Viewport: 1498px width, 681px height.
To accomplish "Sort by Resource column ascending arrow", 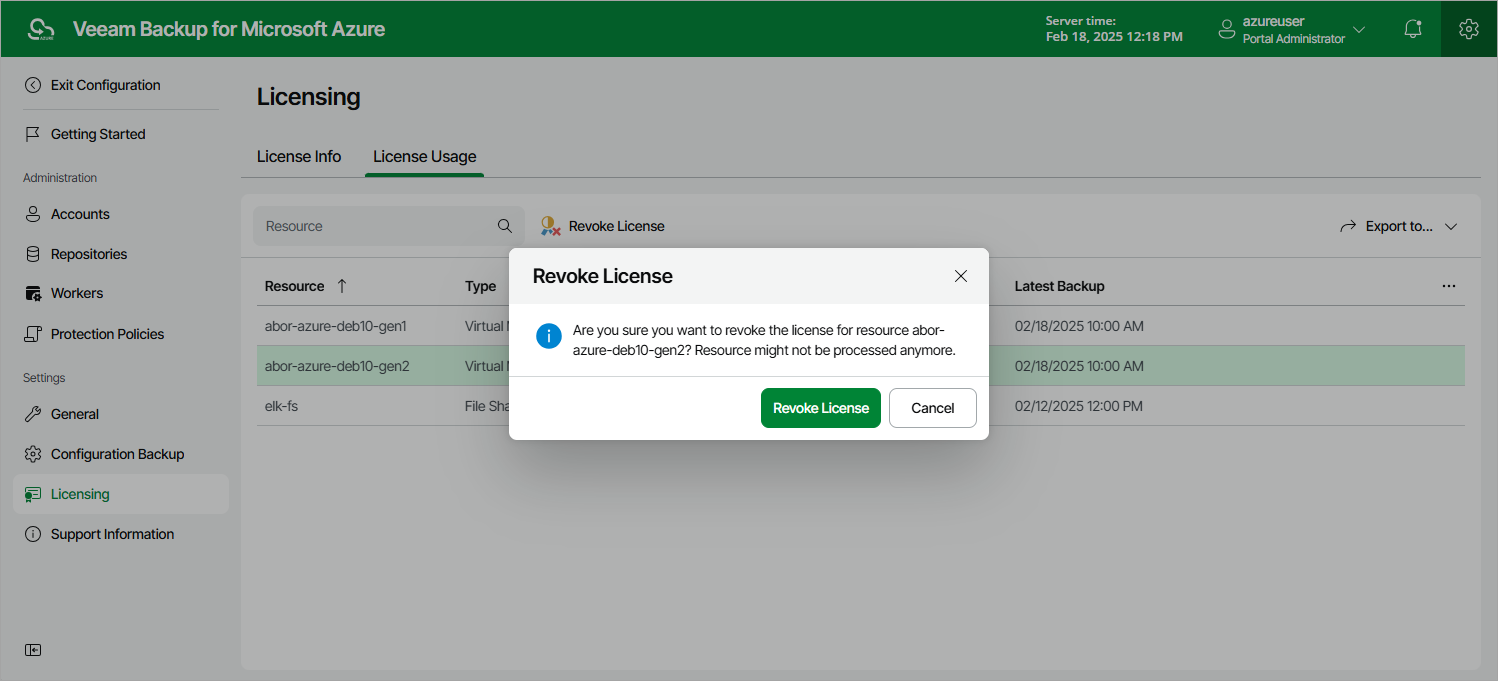I will pos(342,286).
